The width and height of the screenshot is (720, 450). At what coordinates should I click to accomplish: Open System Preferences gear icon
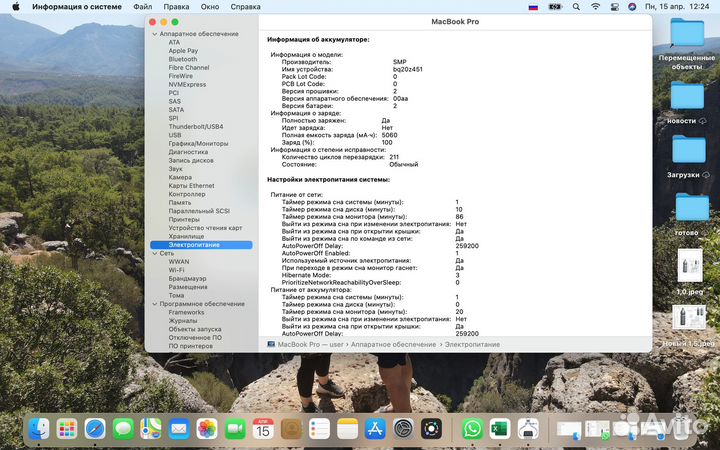point(403,429)
